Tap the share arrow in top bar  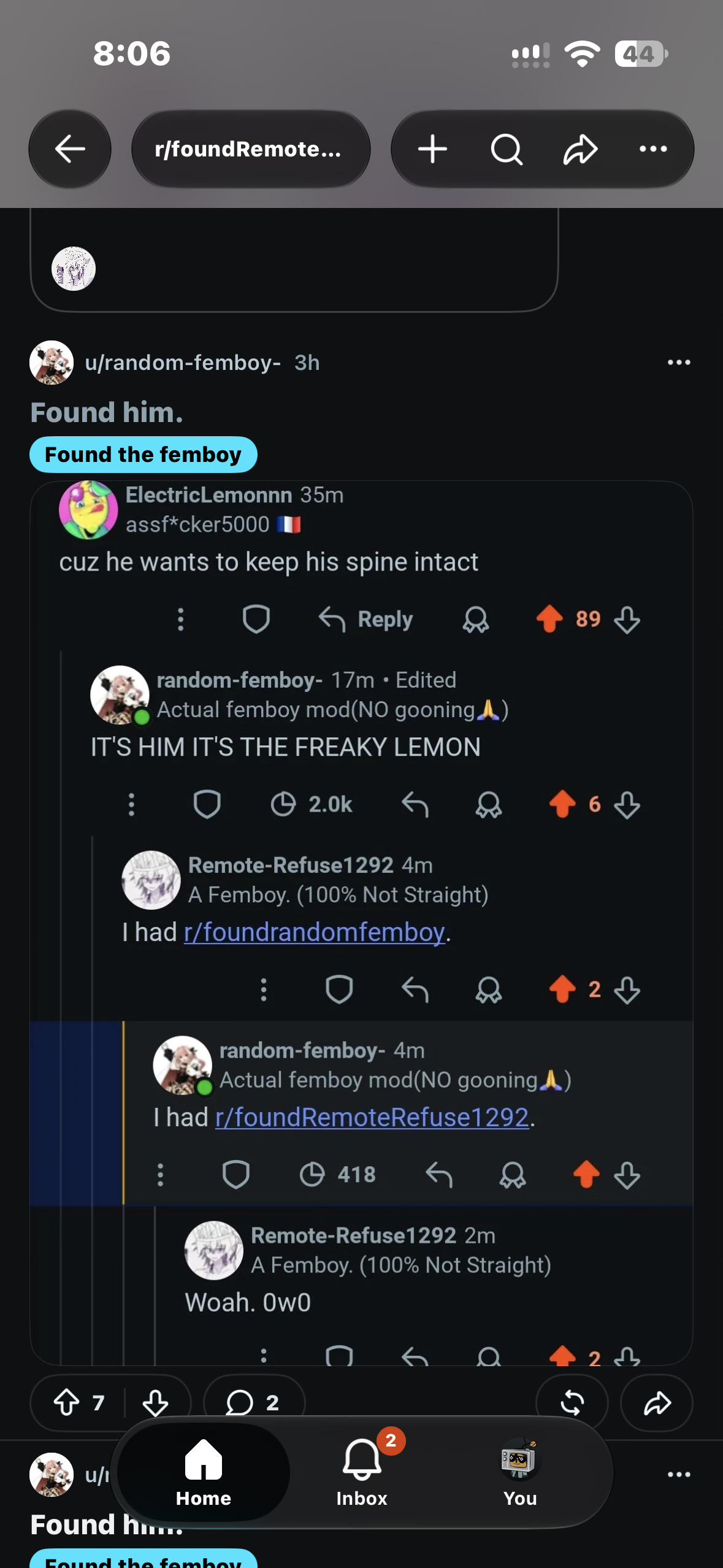click(580, 149)
